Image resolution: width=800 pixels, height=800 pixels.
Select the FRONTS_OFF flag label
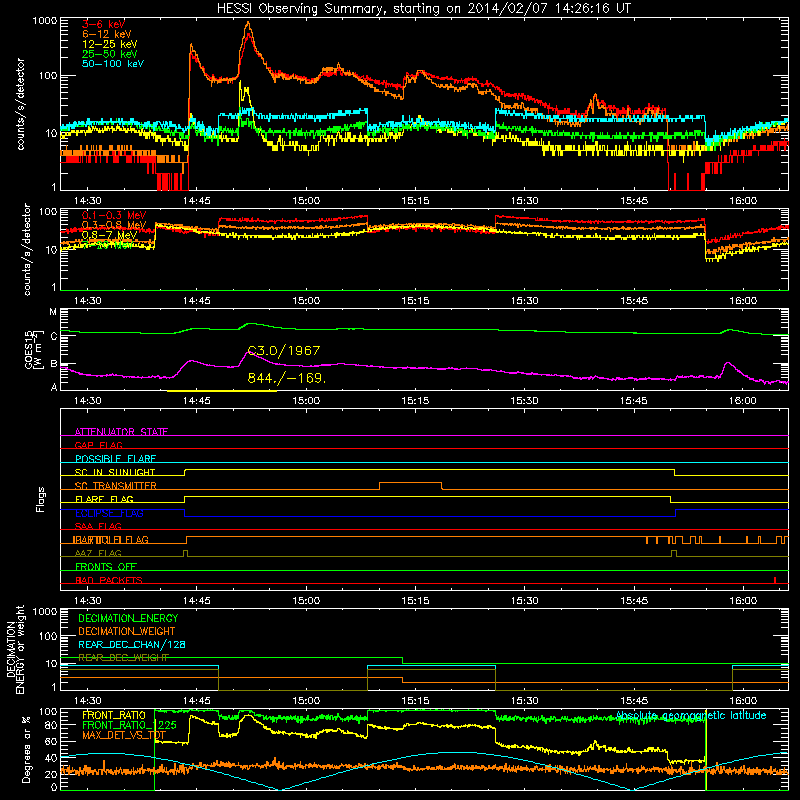pyautogui.click(x=106, y=567)
